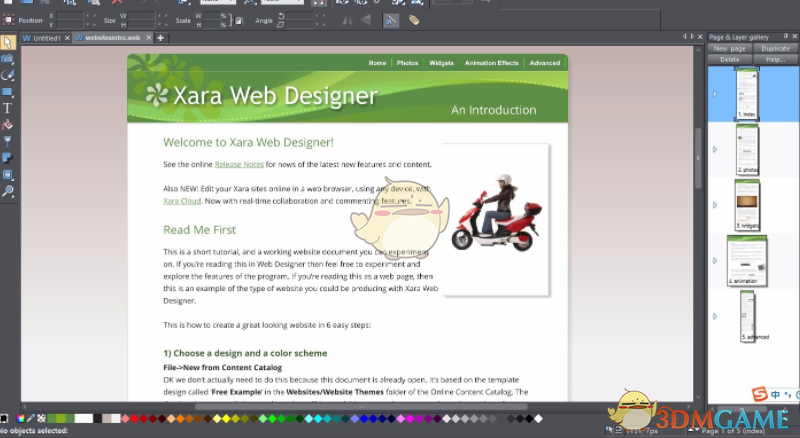Select the Photo tool
The image size is (800, 438).
point(8,59)
